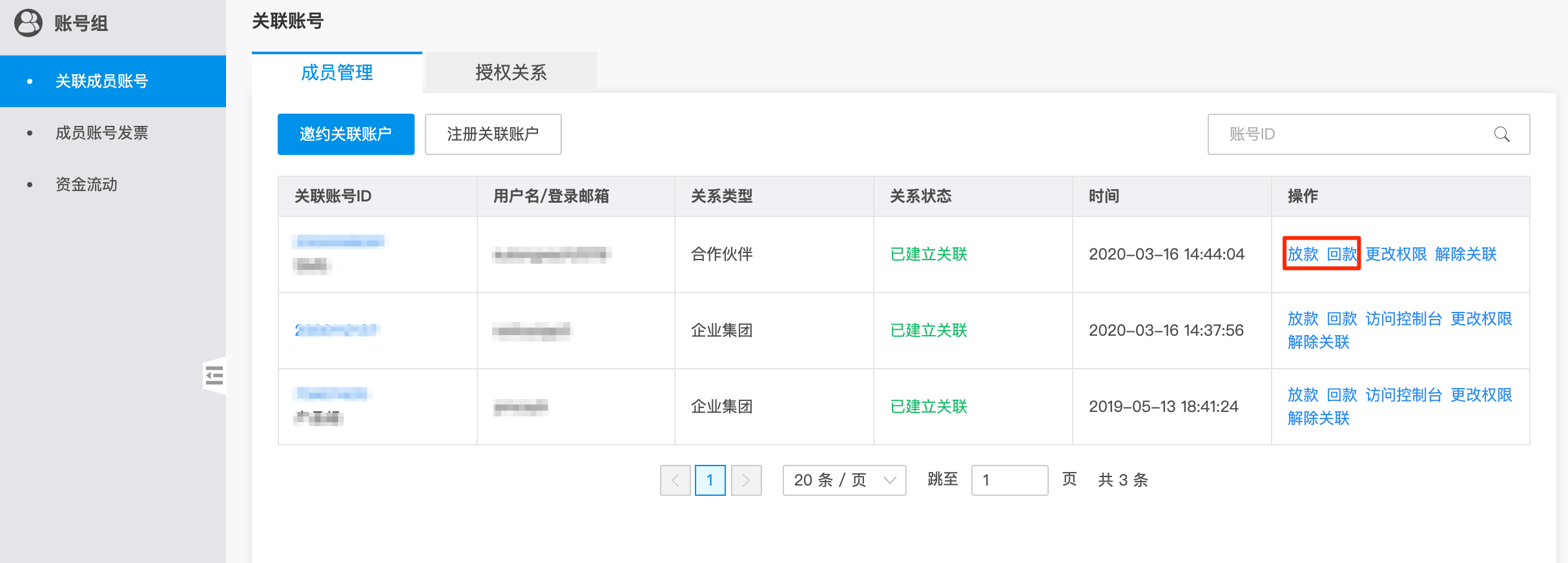This screenshot has height=563, width=1568.
Task: Click the 跳至 page number input
Action: click(x=1009, y=480)
